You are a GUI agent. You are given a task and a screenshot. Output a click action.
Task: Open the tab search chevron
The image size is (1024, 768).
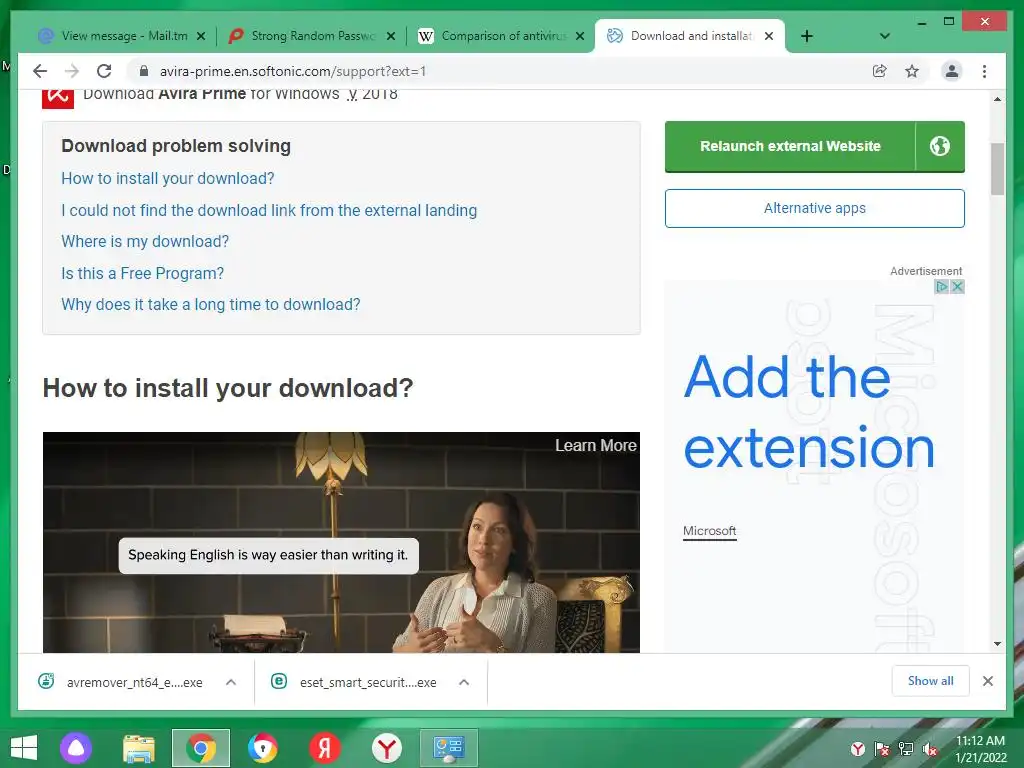[x=885, y=36]
